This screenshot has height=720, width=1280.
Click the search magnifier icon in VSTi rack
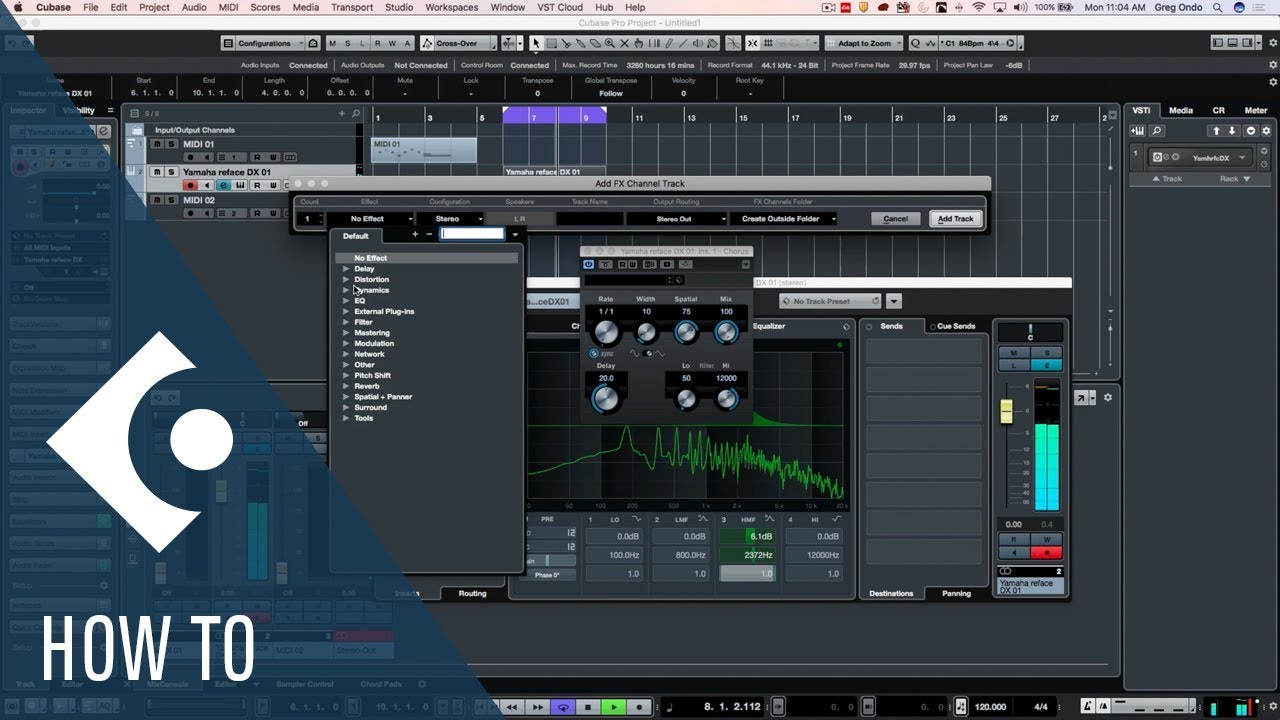point(1157,131)
